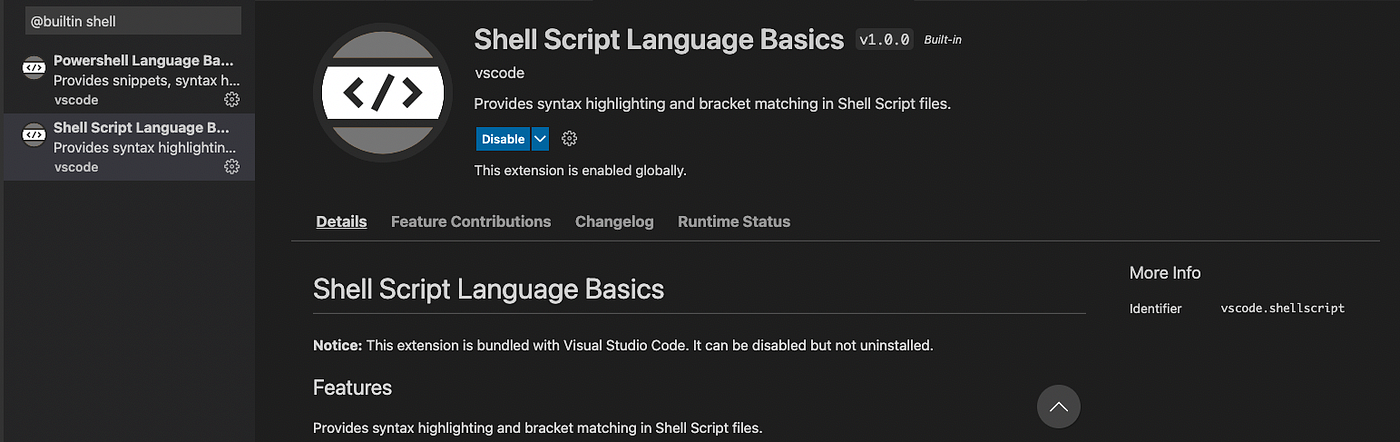Image resolution: width=1400 pixels, height=442 pixels.
Task: Click the large Shell Script extension logo
Action: (381, 92)
